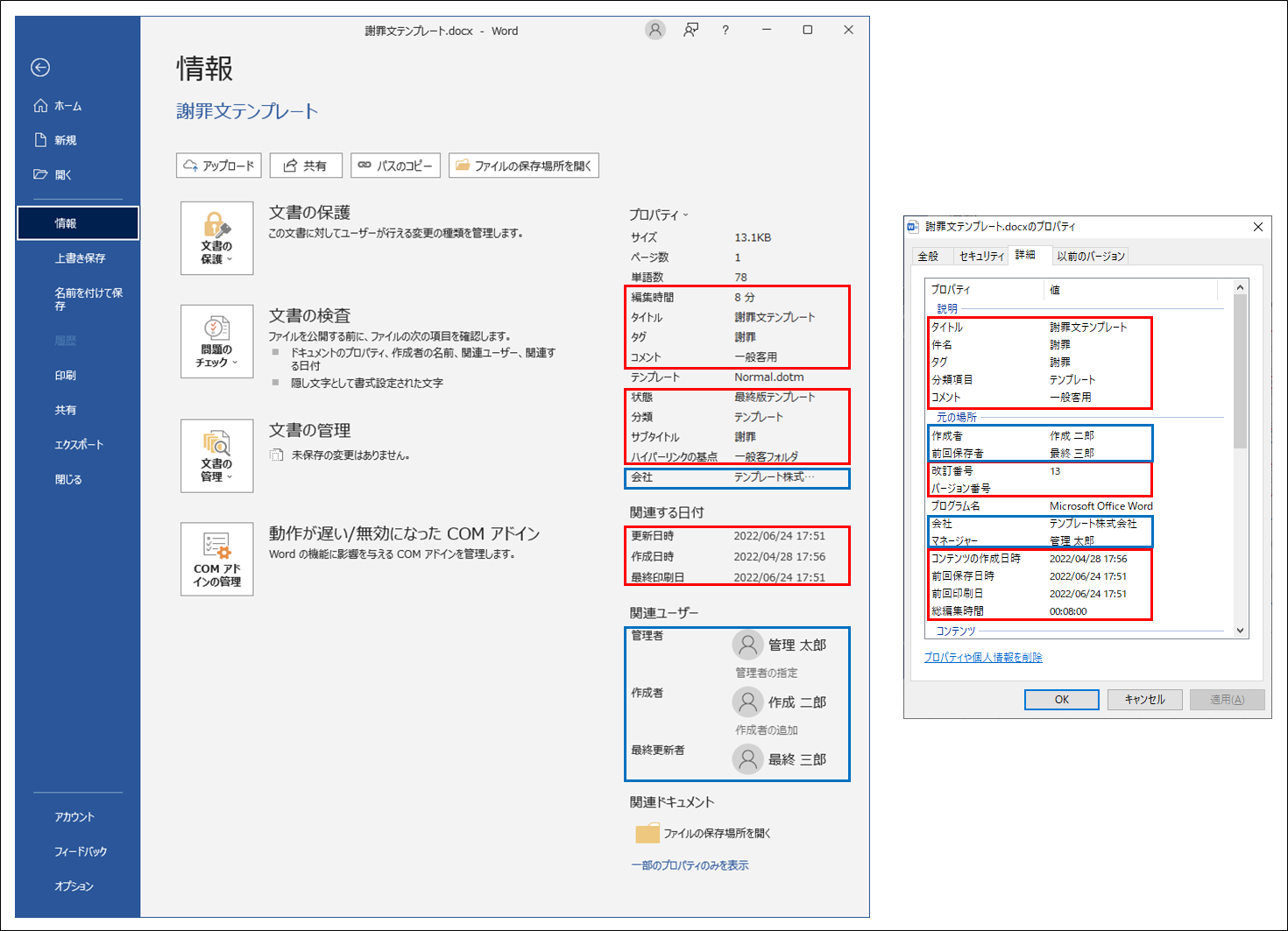Click the パスのコピー button
The height and width of the screenshot is (931, 1288).
395,166
